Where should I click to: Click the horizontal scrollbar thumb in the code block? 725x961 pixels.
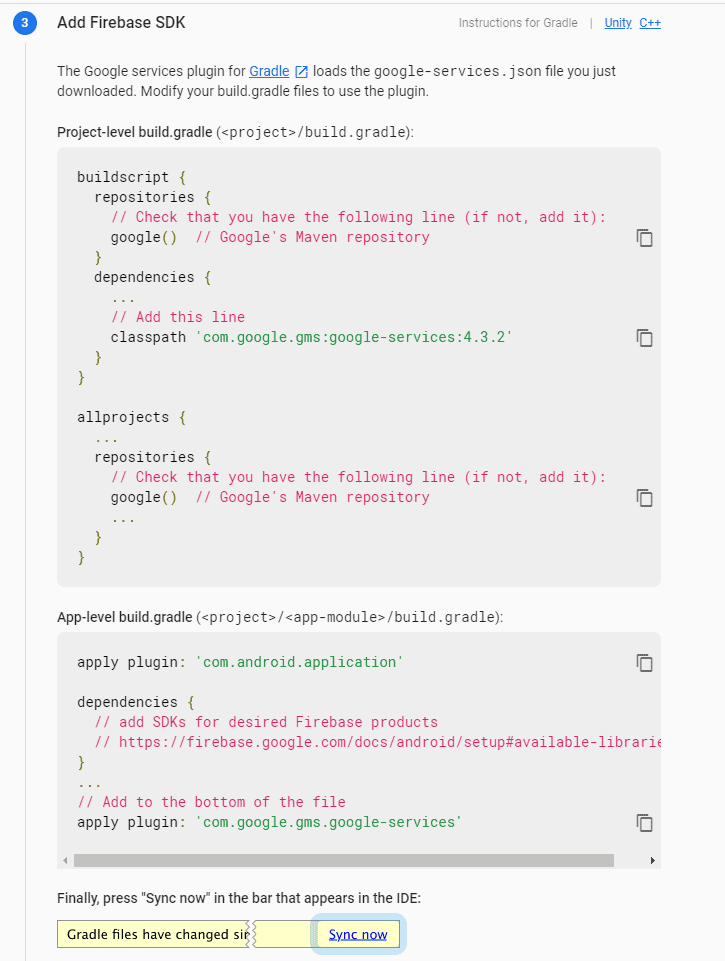344,860
